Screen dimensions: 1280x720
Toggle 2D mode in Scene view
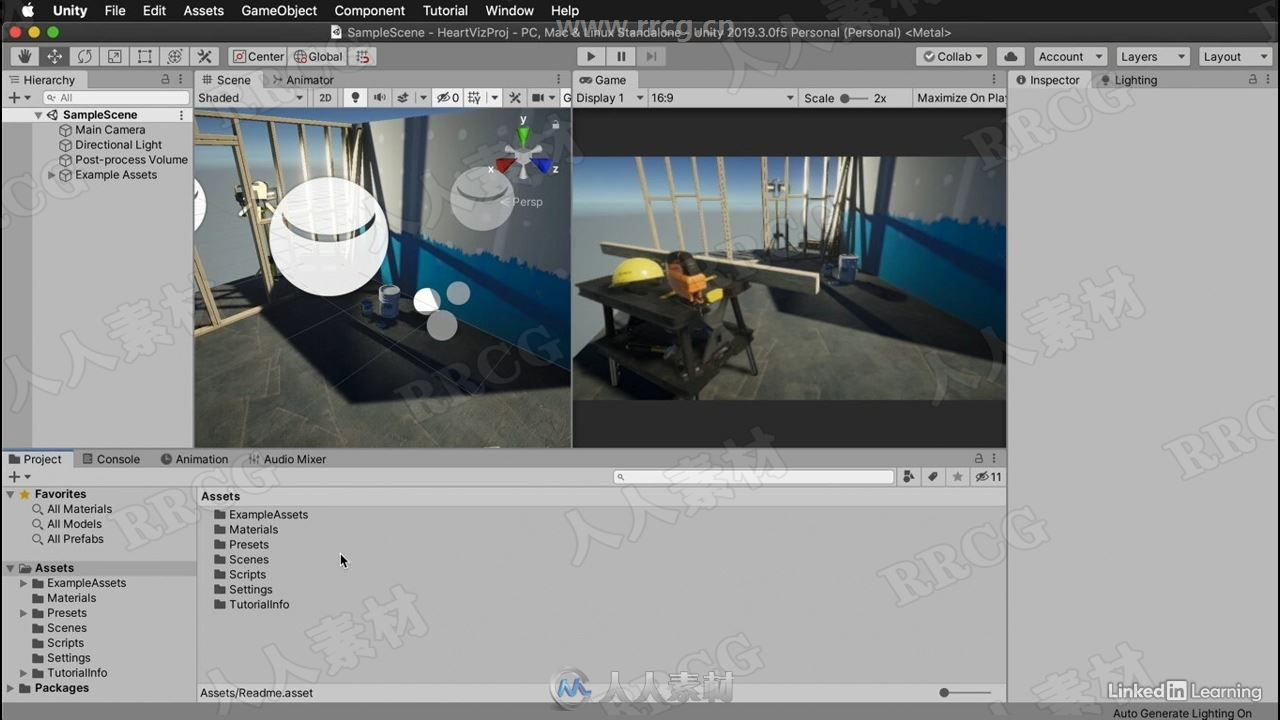325,98
